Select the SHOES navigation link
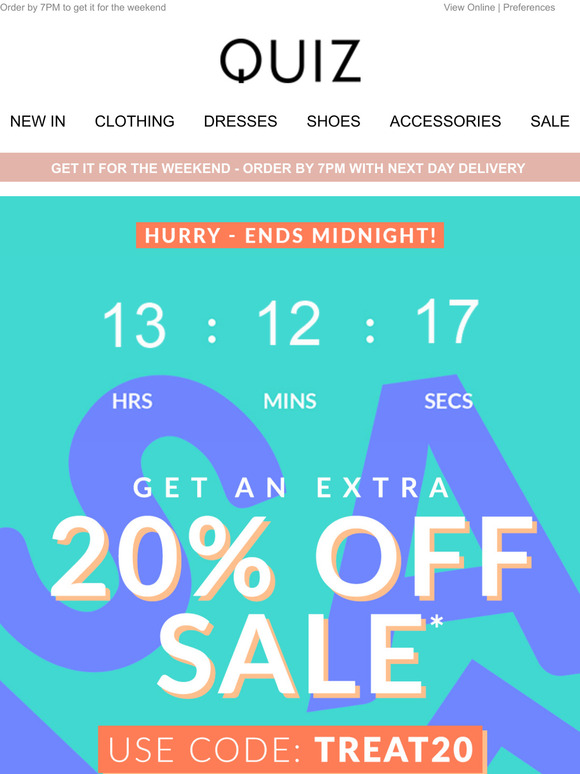The width and height of the screenshot is (580, 774). 333,121
